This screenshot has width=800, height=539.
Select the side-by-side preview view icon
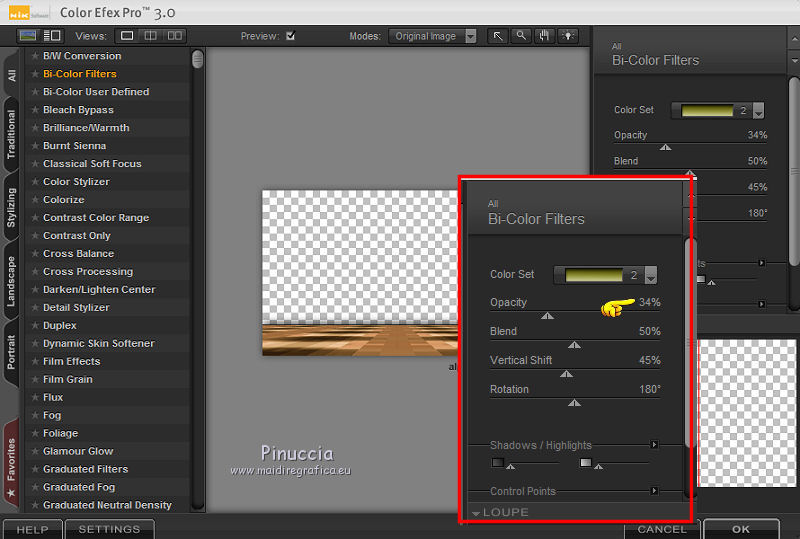coord(174,36)
